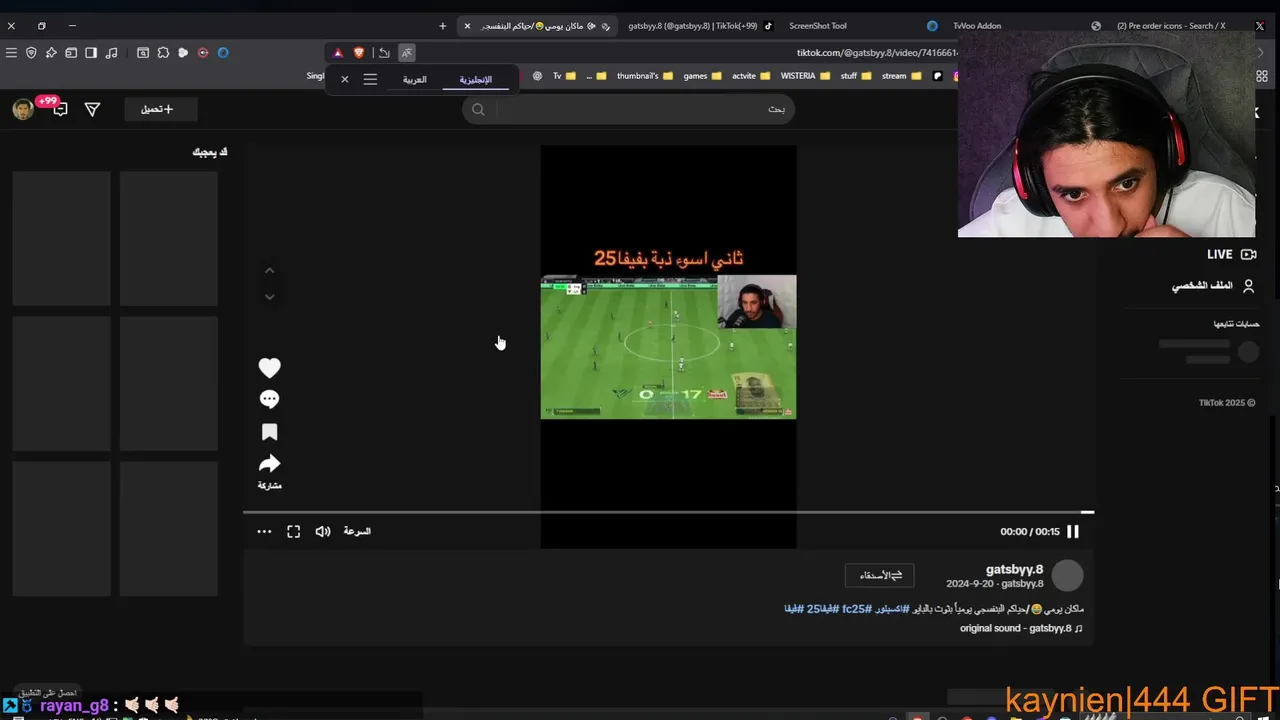This screenshot has height=720, width=1280.
Task: Open the TikTok messages paper-plane icon
Action: pos(92,109)
